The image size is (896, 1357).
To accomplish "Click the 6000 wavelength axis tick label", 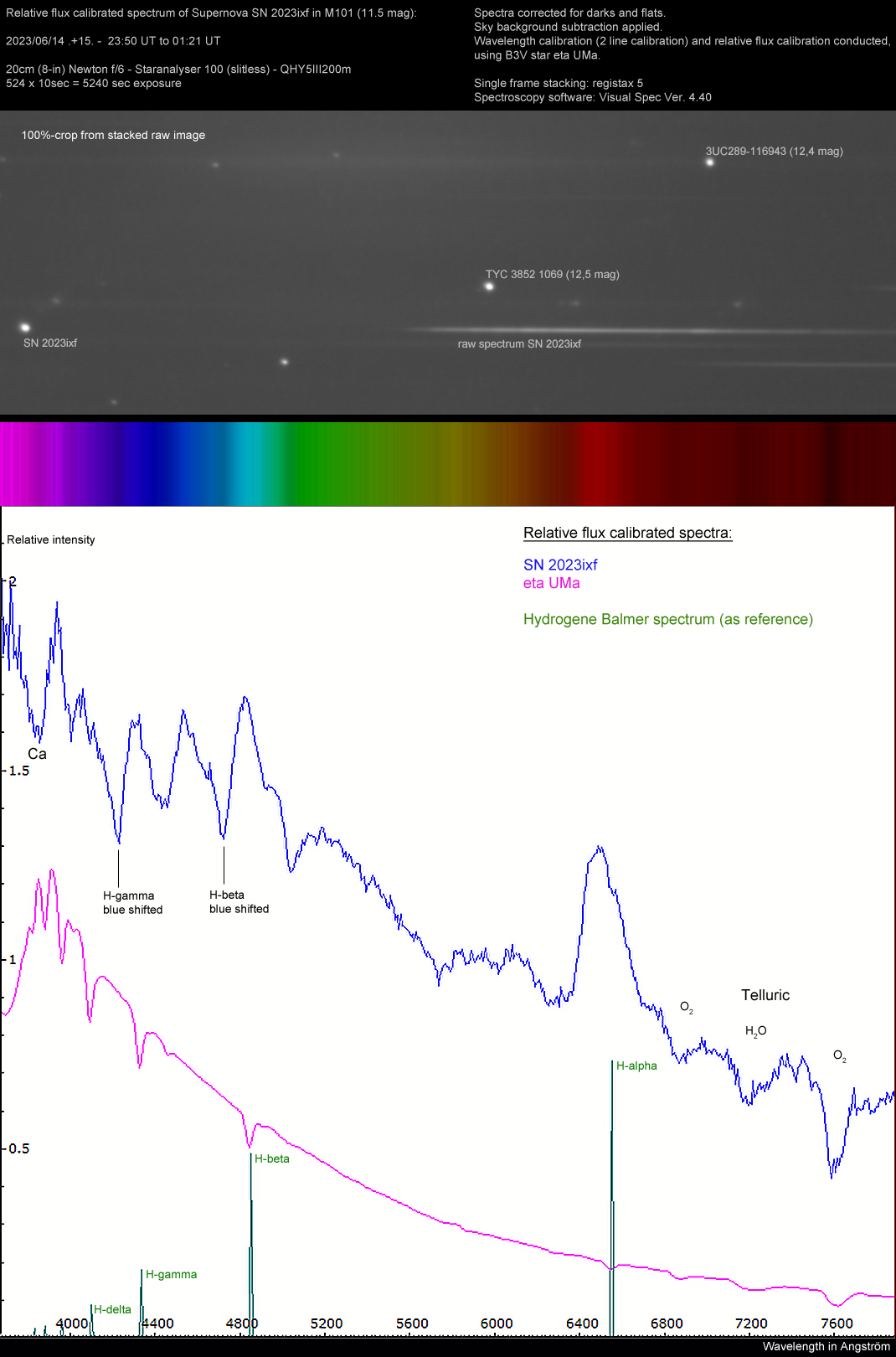I will tap(497, 1323).
